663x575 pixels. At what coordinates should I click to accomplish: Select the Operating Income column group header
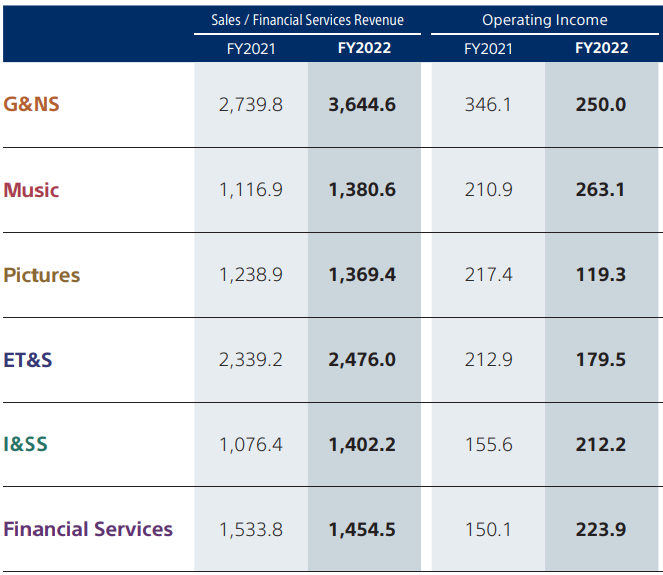(545, 20)
